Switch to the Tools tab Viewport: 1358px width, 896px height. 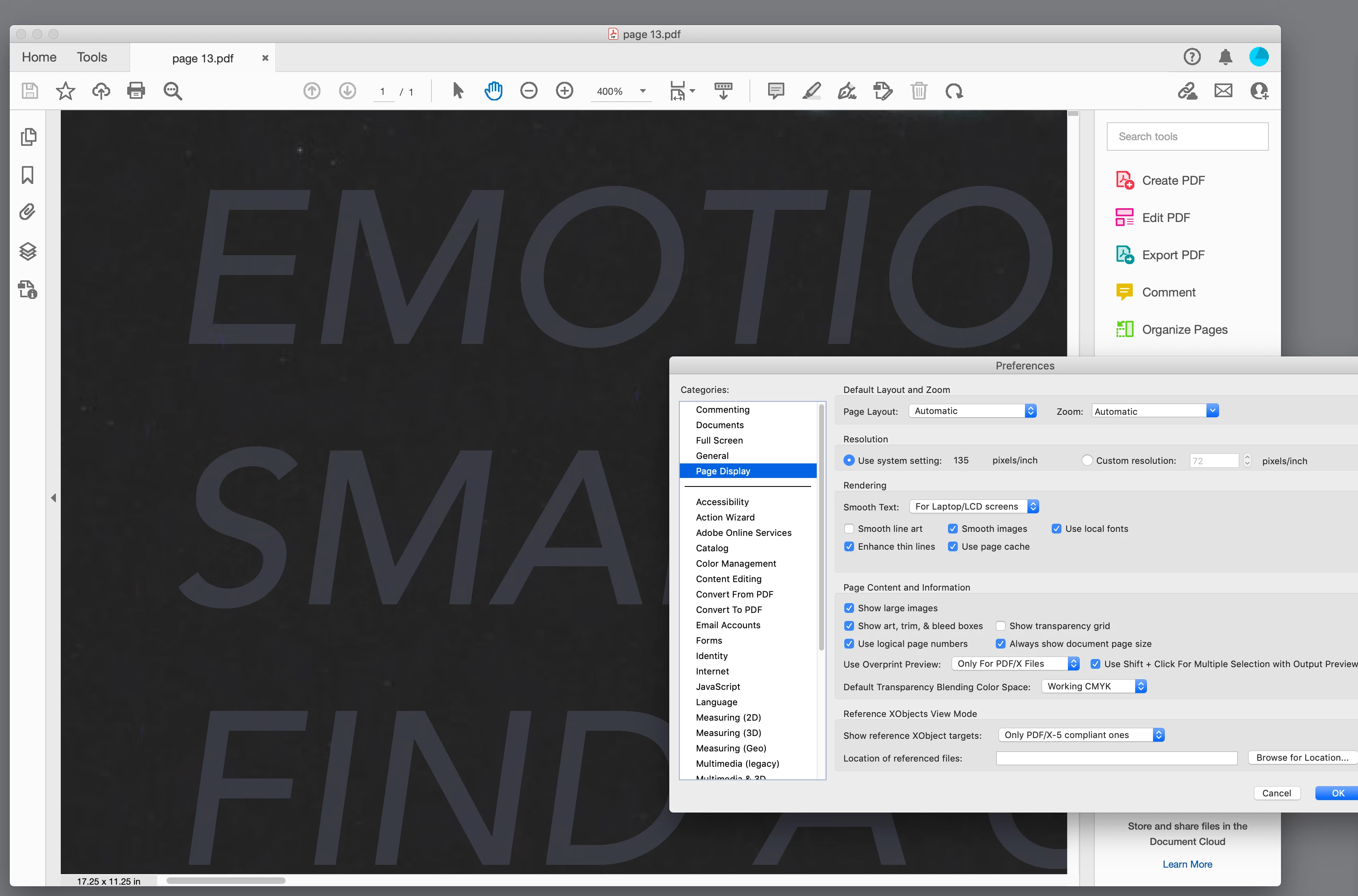[x=92, y=57]
